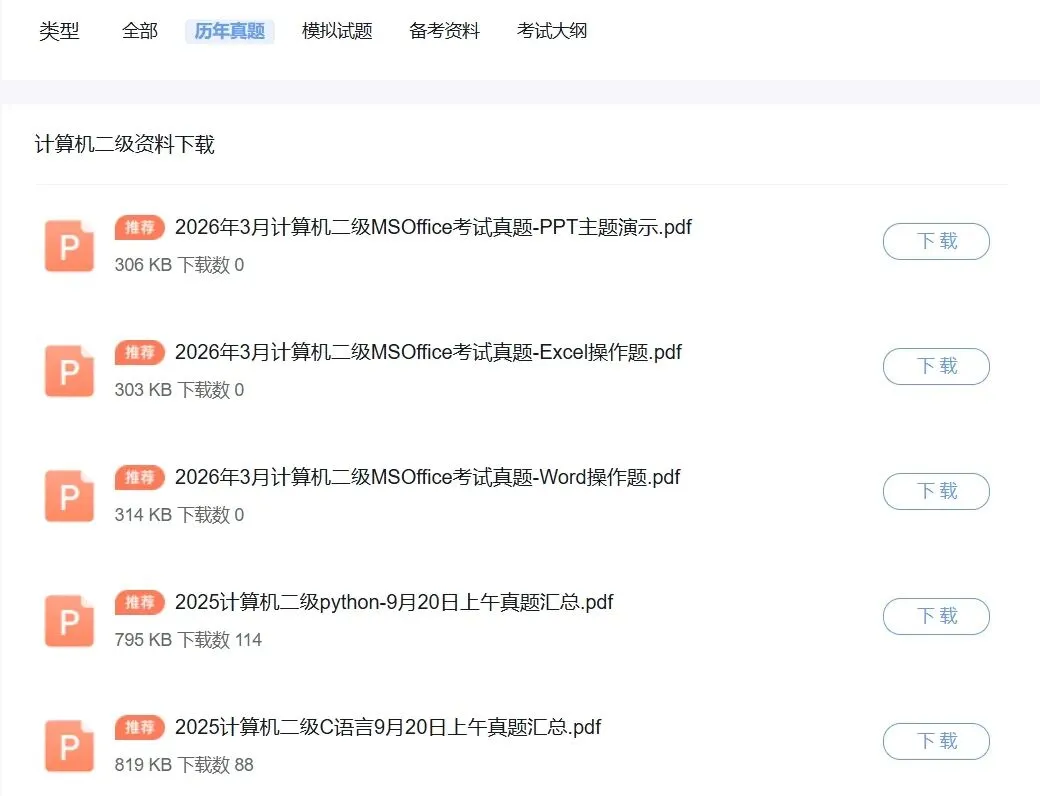
Task: Click the PDF icon for python 9月20日真题汇总
Action: [x=68, y=620]
